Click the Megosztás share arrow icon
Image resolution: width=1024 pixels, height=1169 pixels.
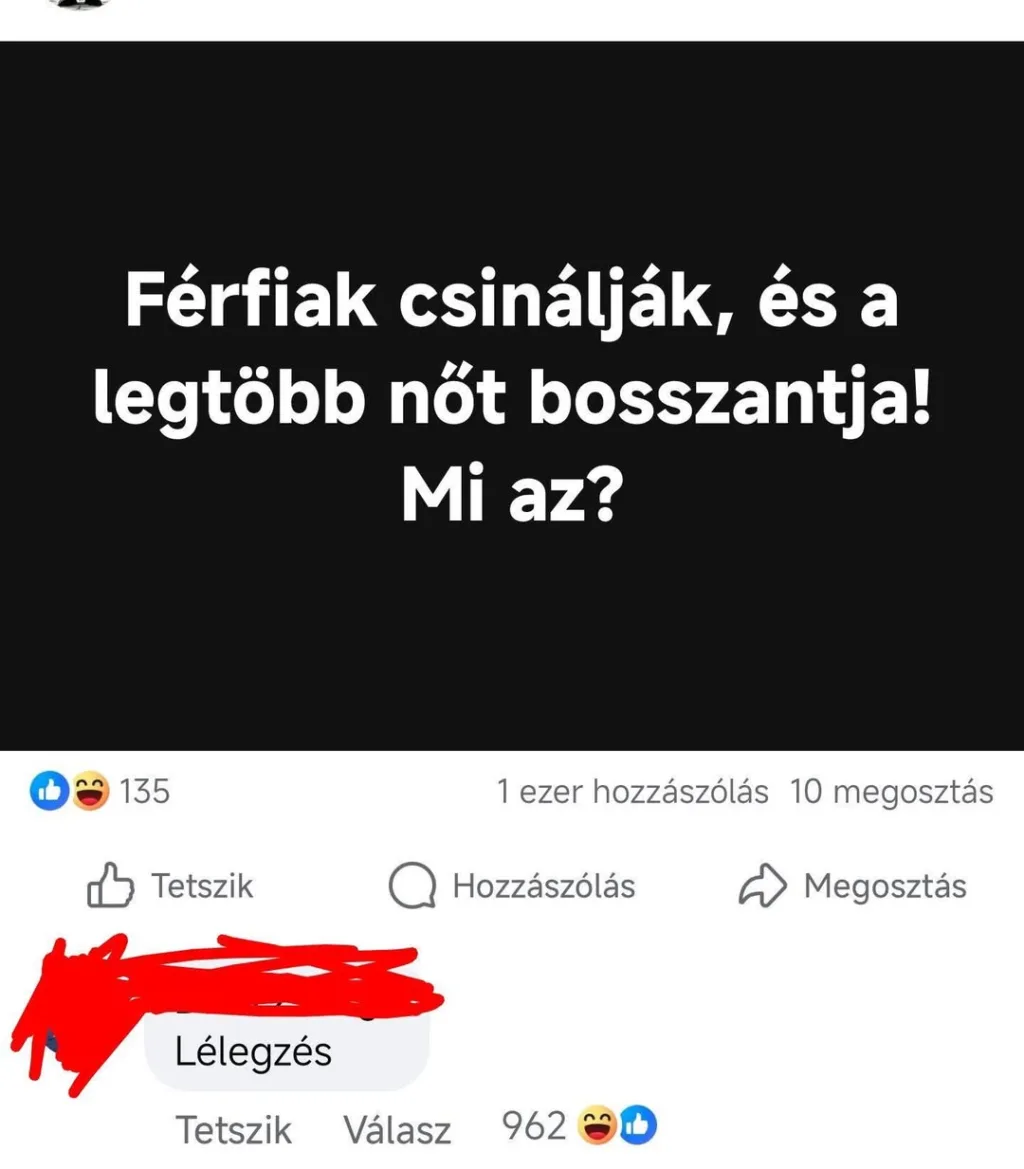(762, 886)
